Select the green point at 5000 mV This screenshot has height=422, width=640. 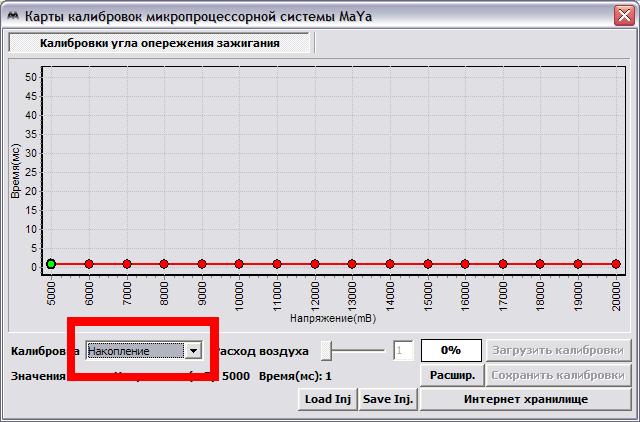(51, 264)
